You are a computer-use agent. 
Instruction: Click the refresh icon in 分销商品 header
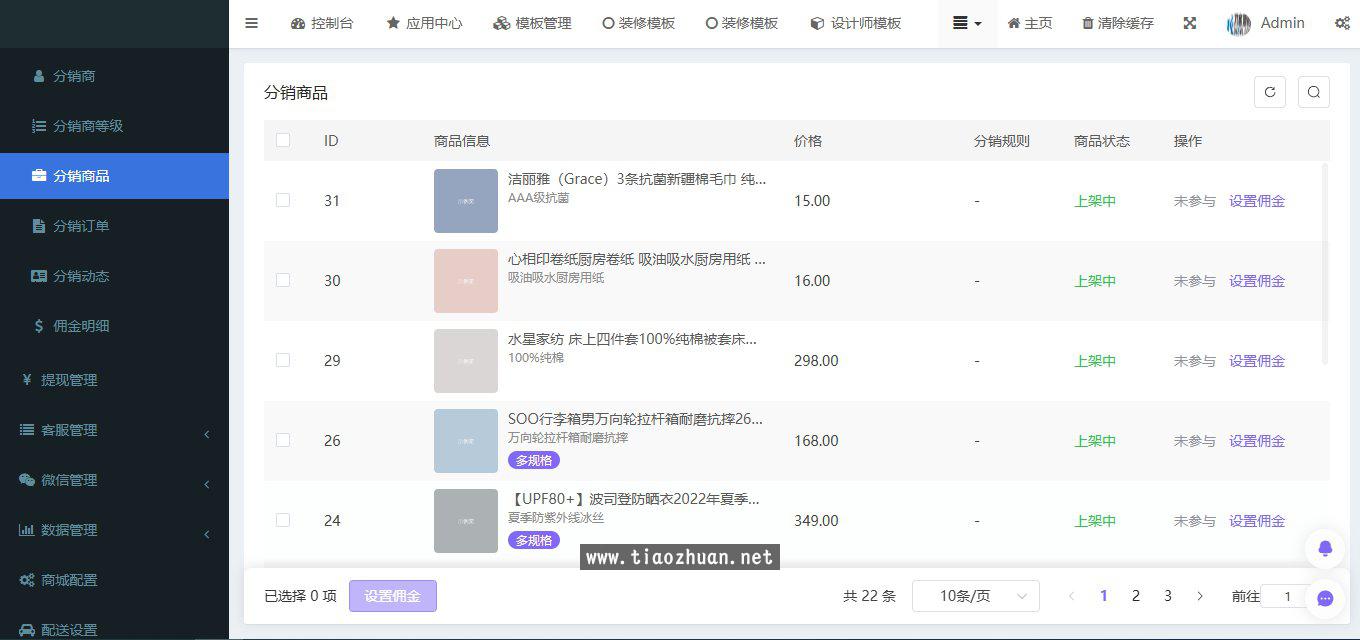pyautogui.click(x=1270, y=92)
